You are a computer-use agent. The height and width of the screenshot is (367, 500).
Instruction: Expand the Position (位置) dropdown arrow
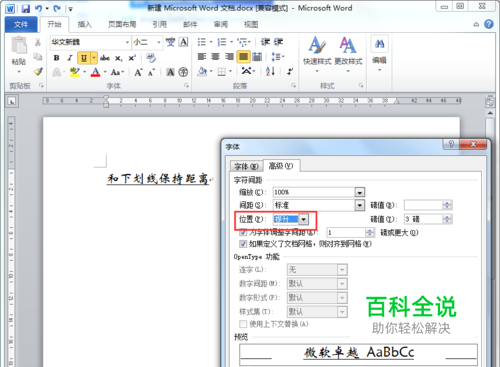tap(303, 219)
